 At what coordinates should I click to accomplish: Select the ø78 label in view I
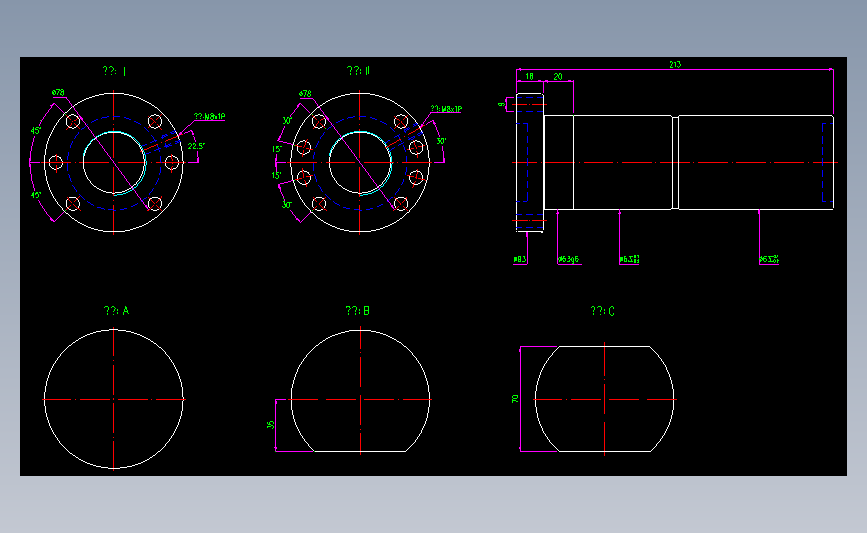(x=58, y=93)
